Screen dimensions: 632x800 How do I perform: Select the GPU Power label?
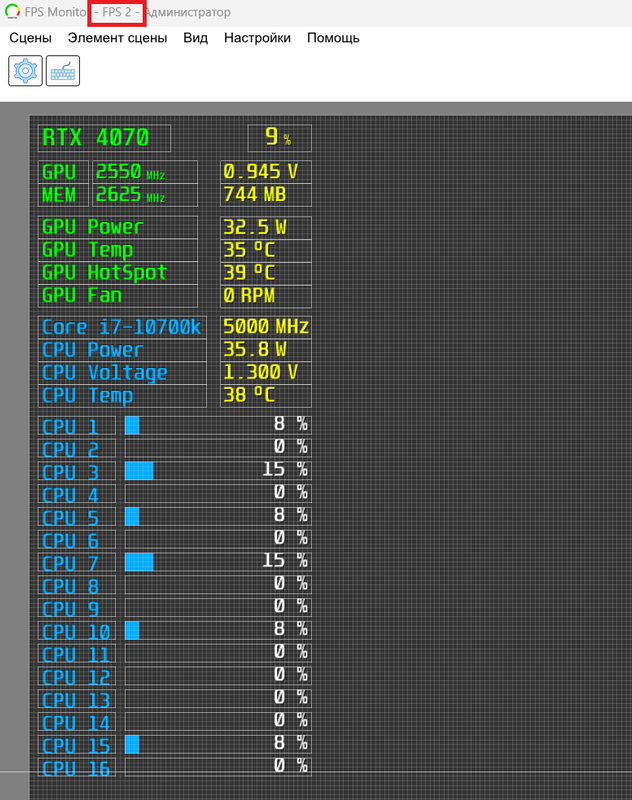tap(118, 227)
